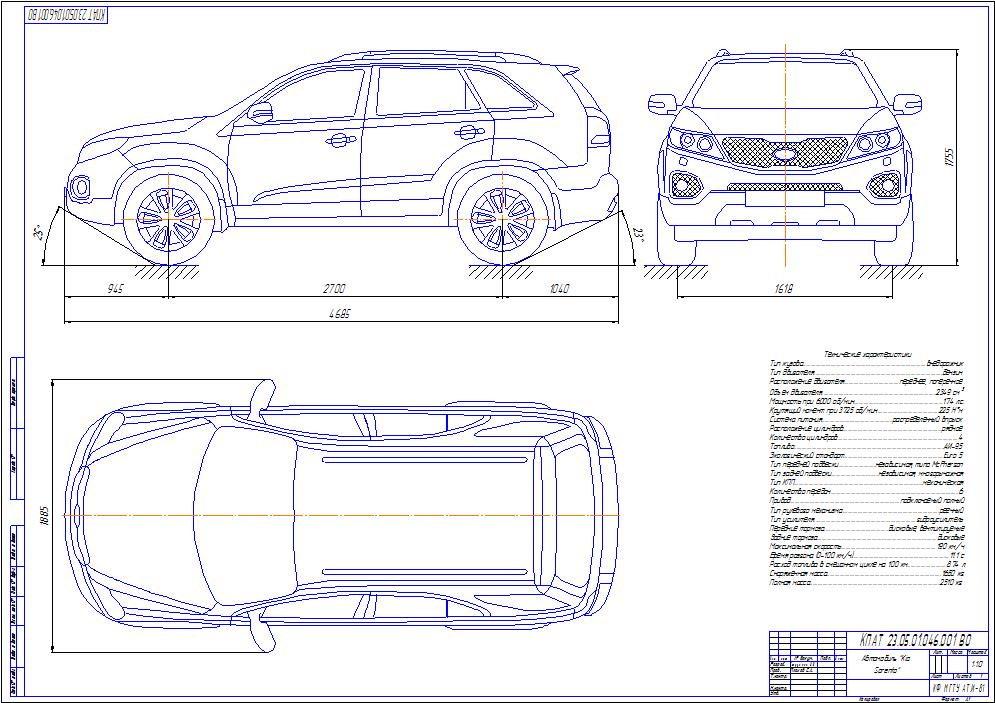Select the 945 front overhang dimension

pyautogui.click(x=115, y=289)
